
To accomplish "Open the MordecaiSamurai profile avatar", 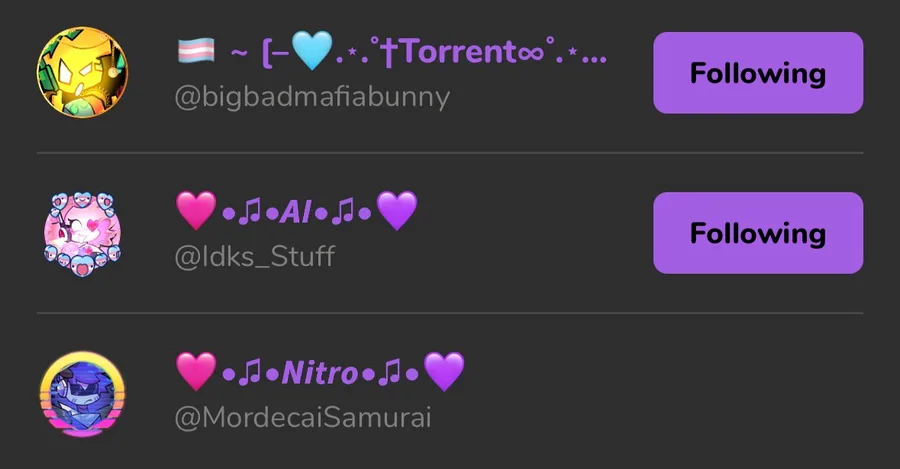I will (83, 394).
